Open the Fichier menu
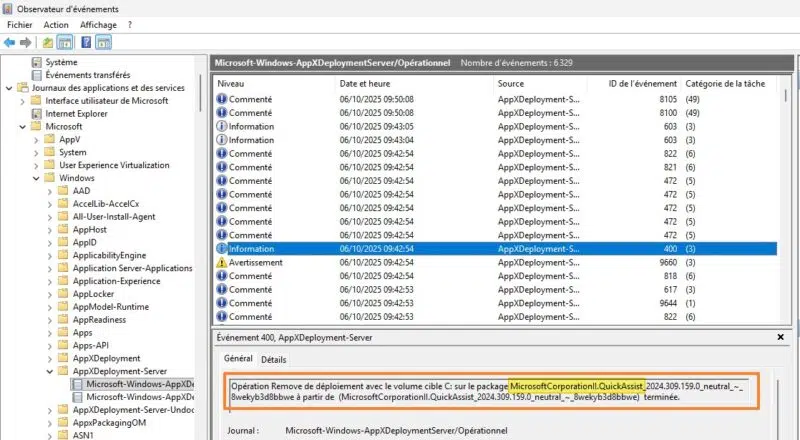The image size is (800, 440). click(20, 25)
